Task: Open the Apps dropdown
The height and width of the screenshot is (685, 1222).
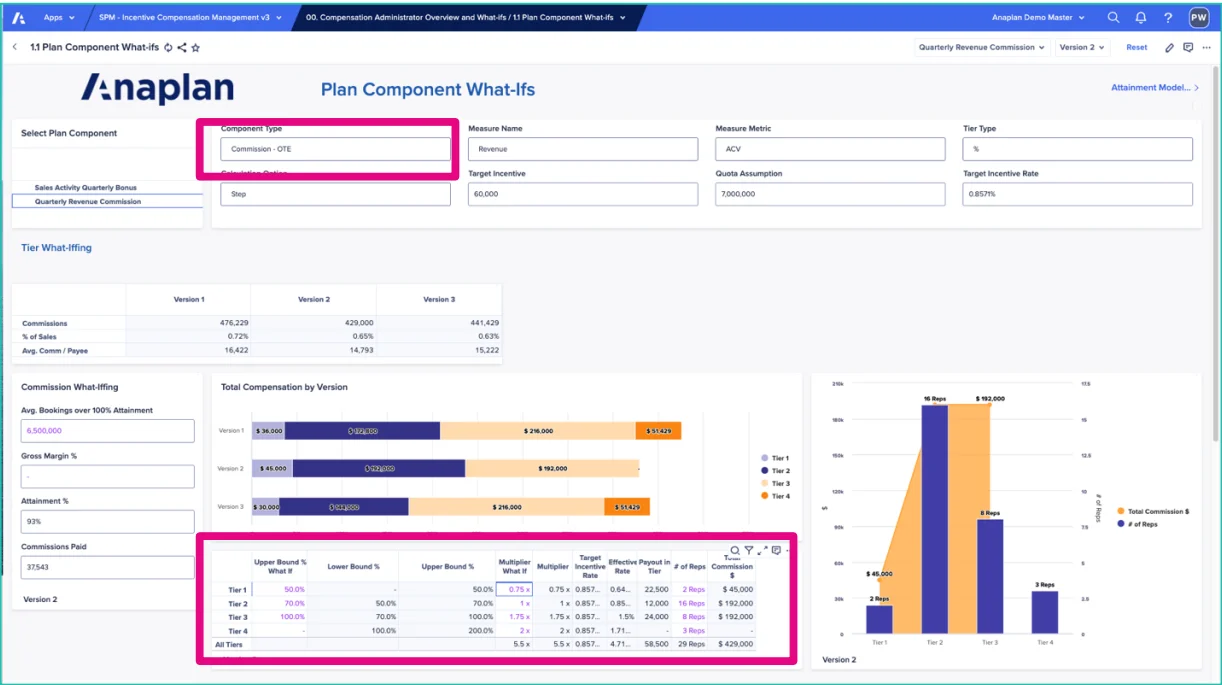Action: [59, 18]
